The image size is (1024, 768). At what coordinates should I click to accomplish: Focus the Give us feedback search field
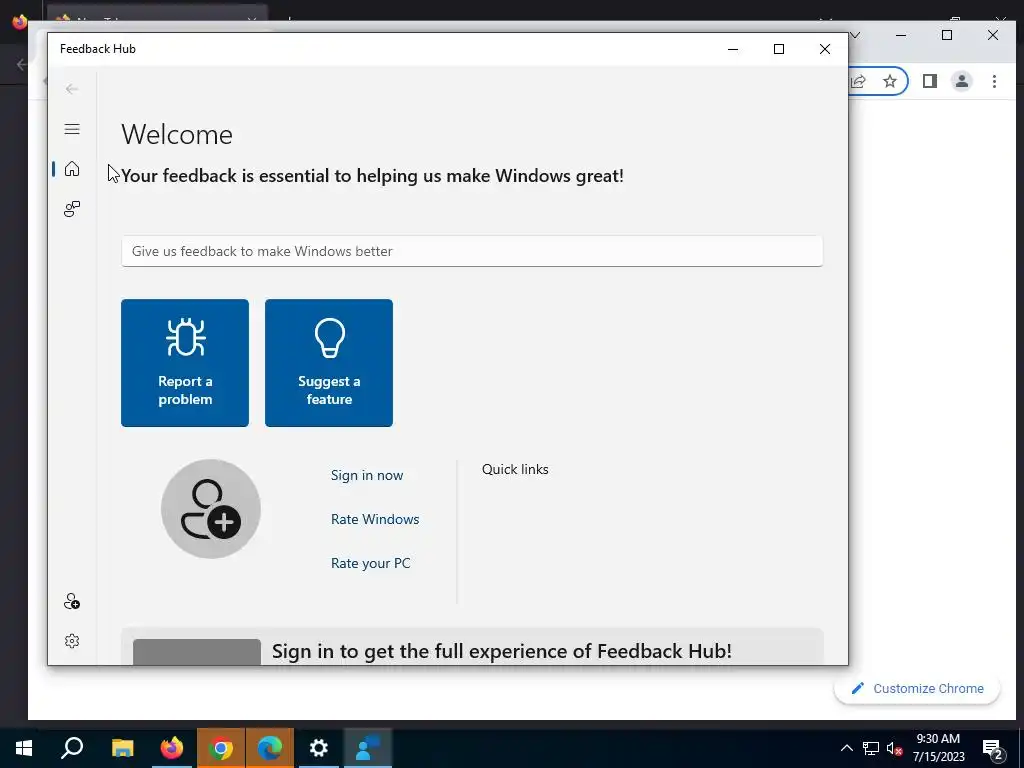tap(472, 251)
